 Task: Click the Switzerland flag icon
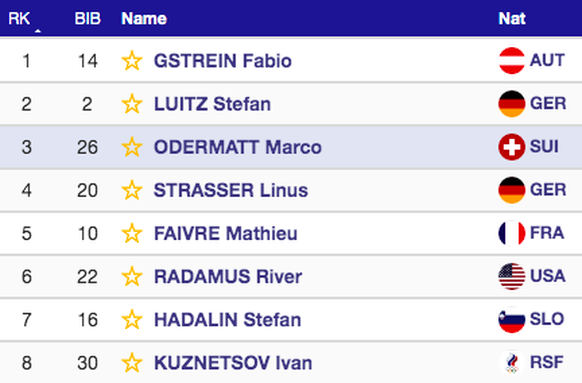click(511, 147)
